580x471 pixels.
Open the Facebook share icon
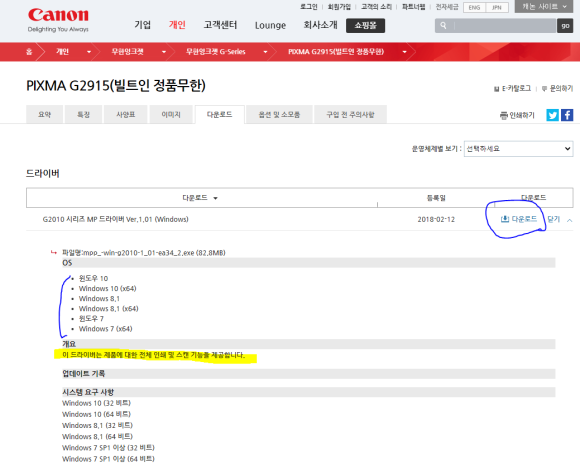click(x=567, y=115)
